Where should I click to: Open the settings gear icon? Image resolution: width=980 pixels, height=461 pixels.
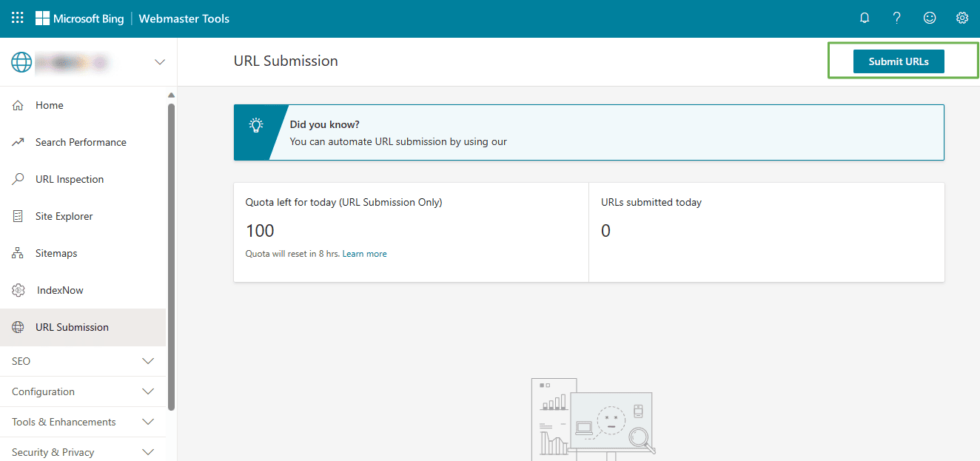[x=962, y=18]
